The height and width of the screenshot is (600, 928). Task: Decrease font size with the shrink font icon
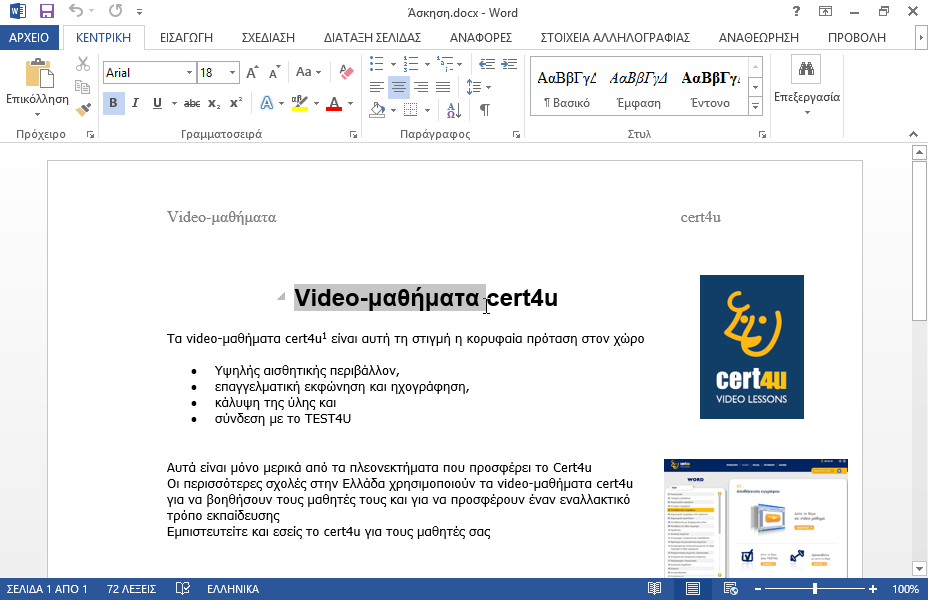pyautogui.click(x=274, y=72)
